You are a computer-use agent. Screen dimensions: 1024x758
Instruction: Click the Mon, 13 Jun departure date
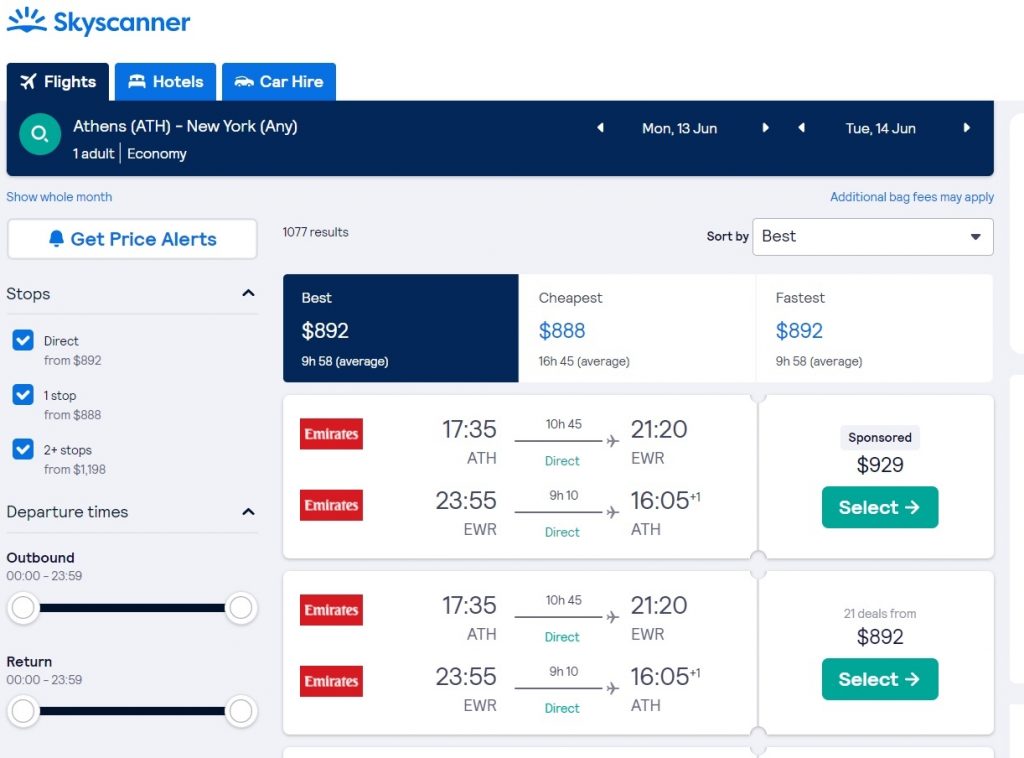click(x=679, y=129)
